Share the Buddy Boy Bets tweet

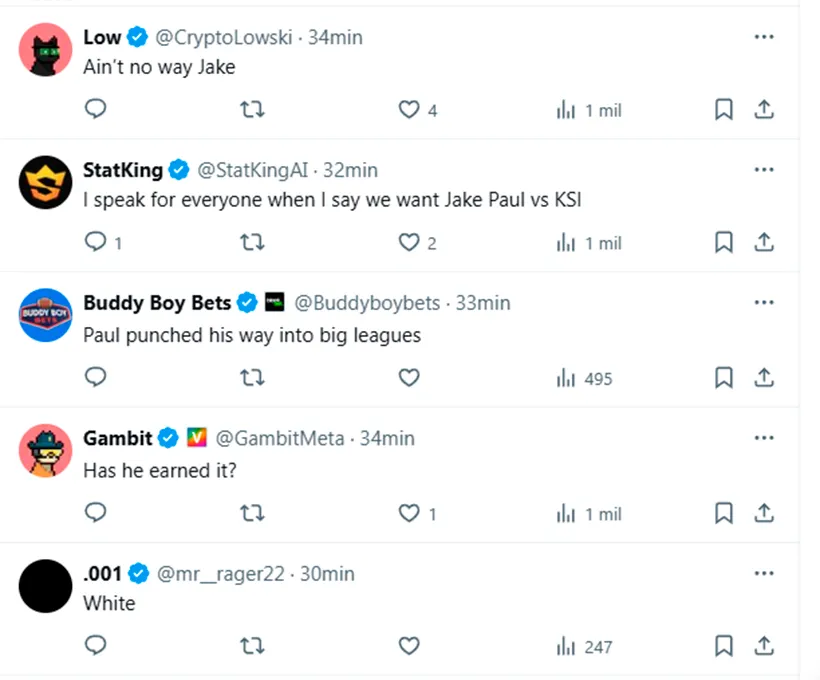[764, 377]
